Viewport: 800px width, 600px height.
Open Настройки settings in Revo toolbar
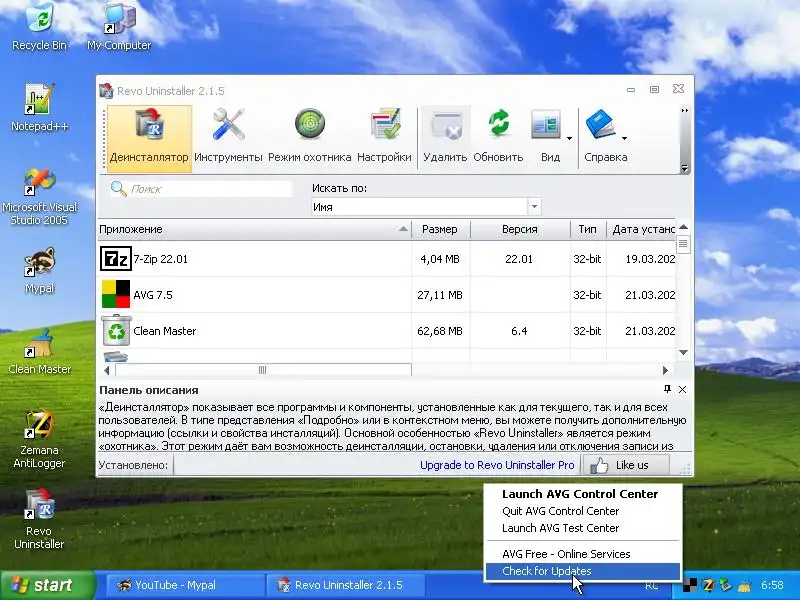click(x=384, y=138)
